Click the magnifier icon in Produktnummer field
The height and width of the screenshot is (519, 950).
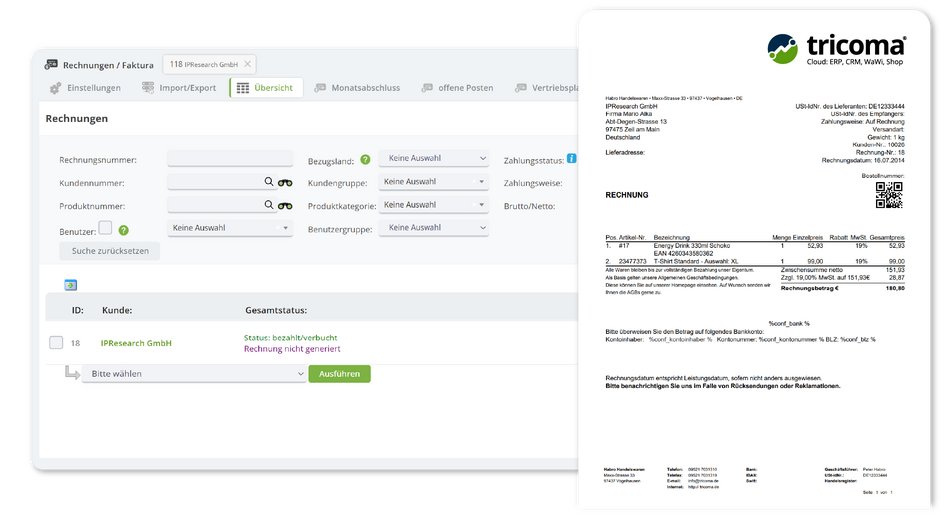coord(268,205)
